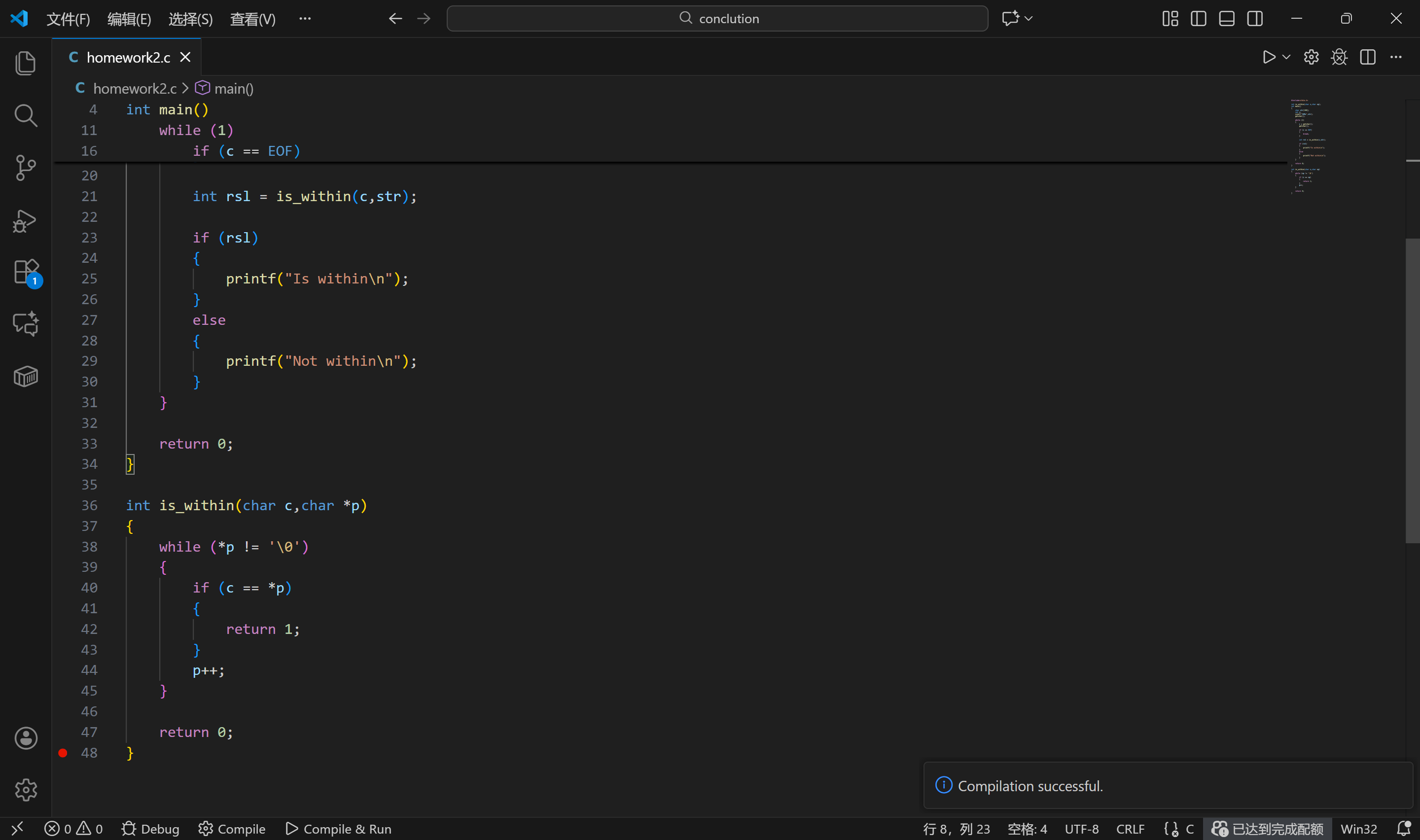Expand the run button dropdown arrow
1420x840 pixels.
(x=1286, y=57)
